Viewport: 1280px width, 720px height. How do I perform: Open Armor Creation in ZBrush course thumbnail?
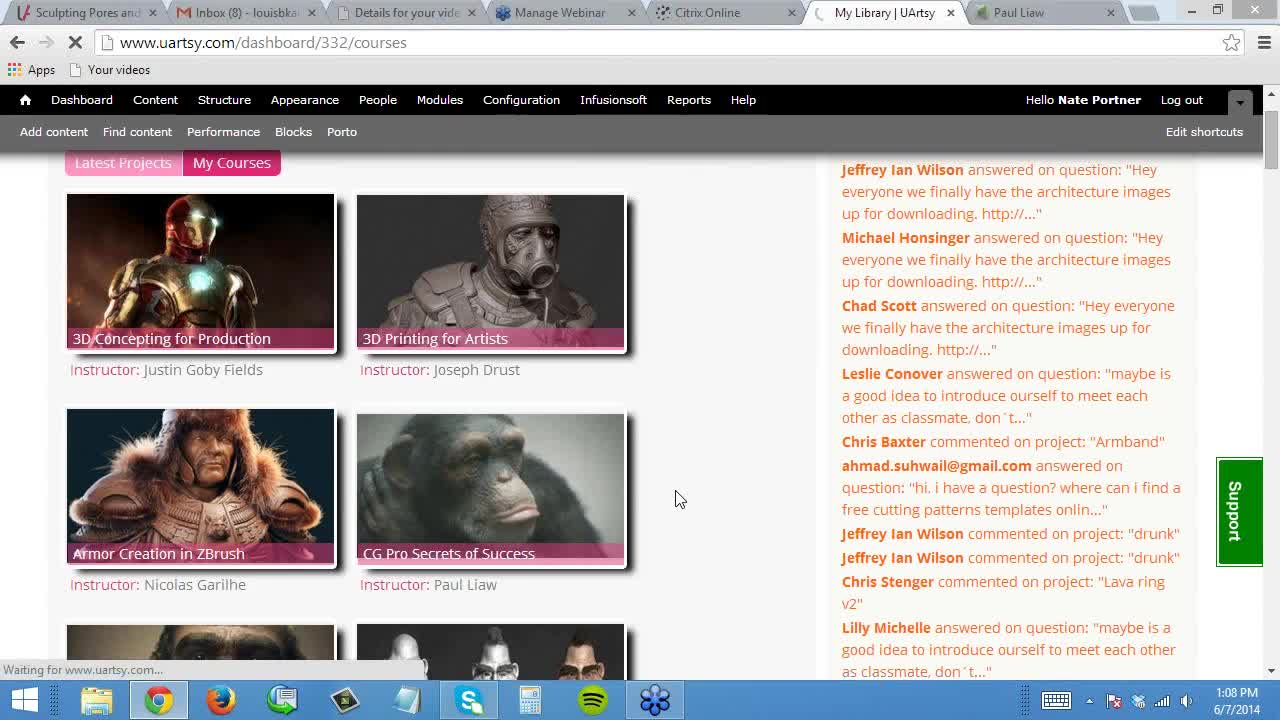200,486
